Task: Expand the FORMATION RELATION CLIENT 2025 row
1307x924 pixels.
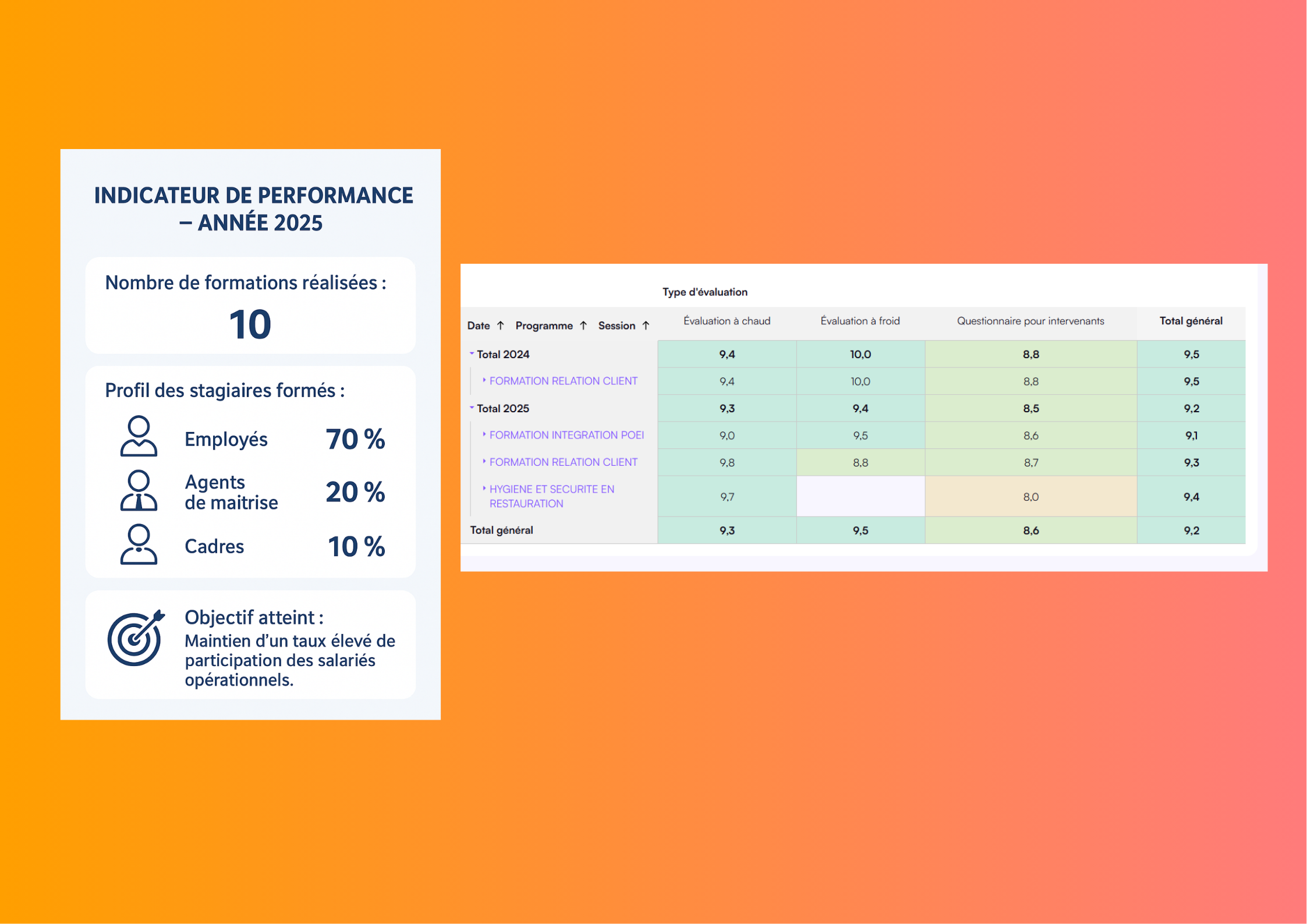Action: (x=484, y=462)
